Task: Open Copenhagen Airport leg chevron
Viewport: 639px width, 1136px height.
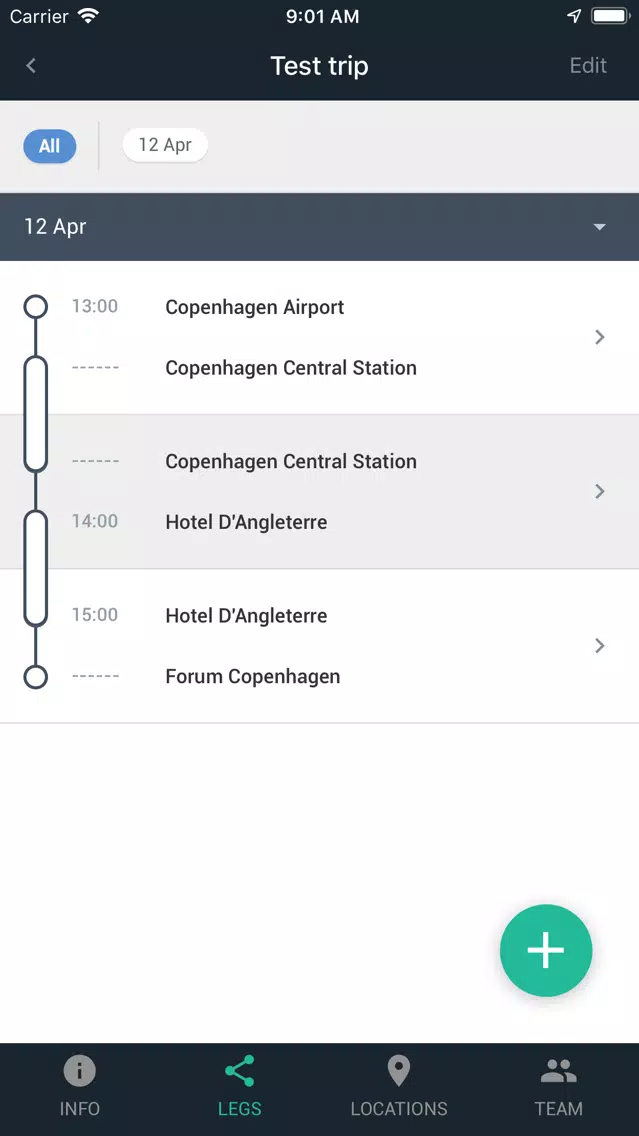Action: point(599,337)
